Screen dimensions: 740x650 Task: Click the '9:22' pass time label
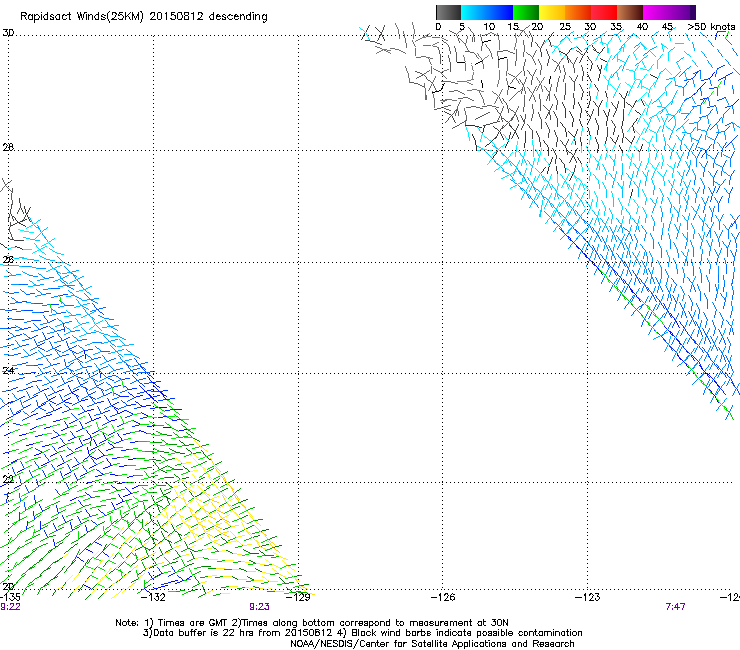tap(10, 607)
